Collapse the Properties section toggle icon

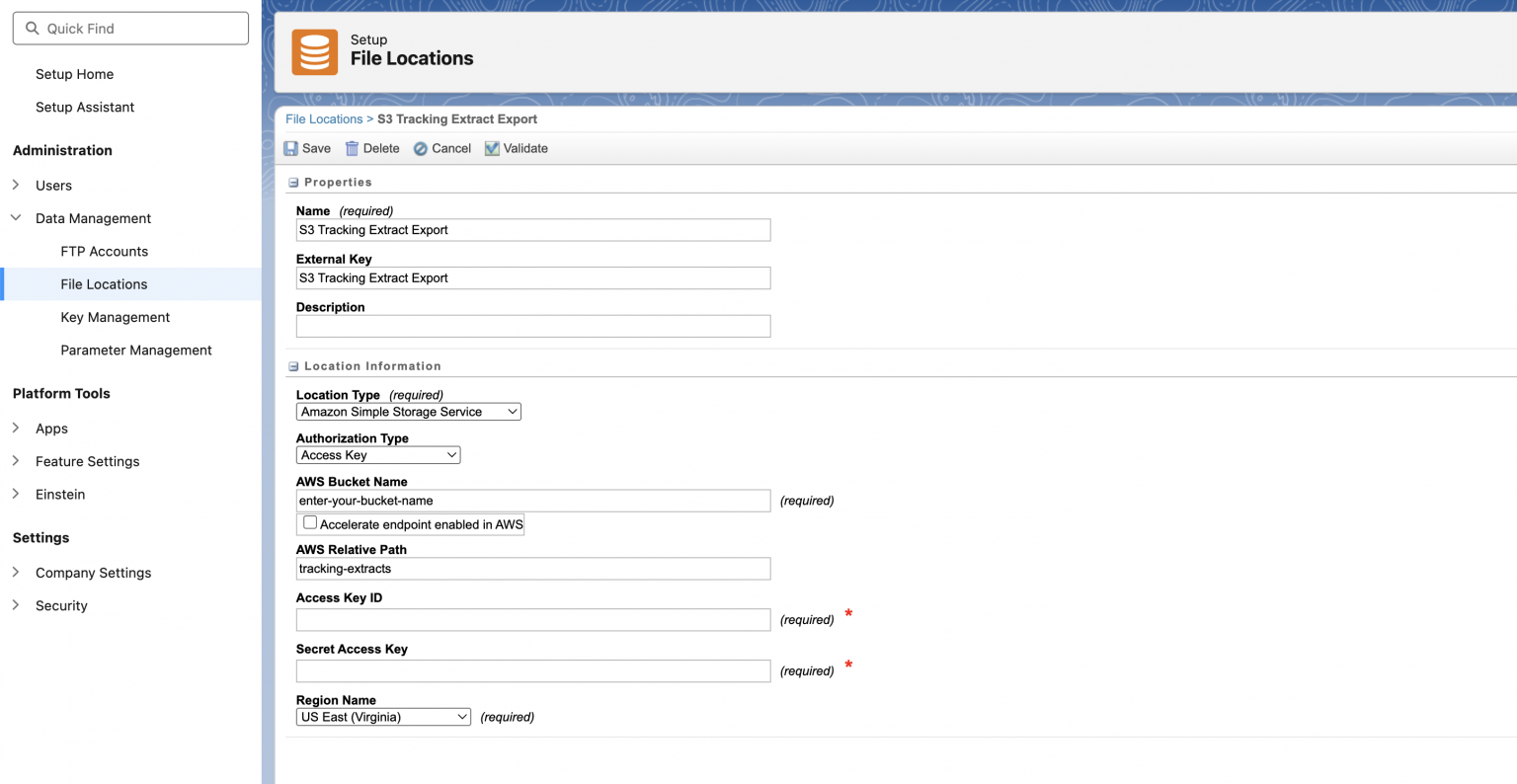[x=293, y=183]
